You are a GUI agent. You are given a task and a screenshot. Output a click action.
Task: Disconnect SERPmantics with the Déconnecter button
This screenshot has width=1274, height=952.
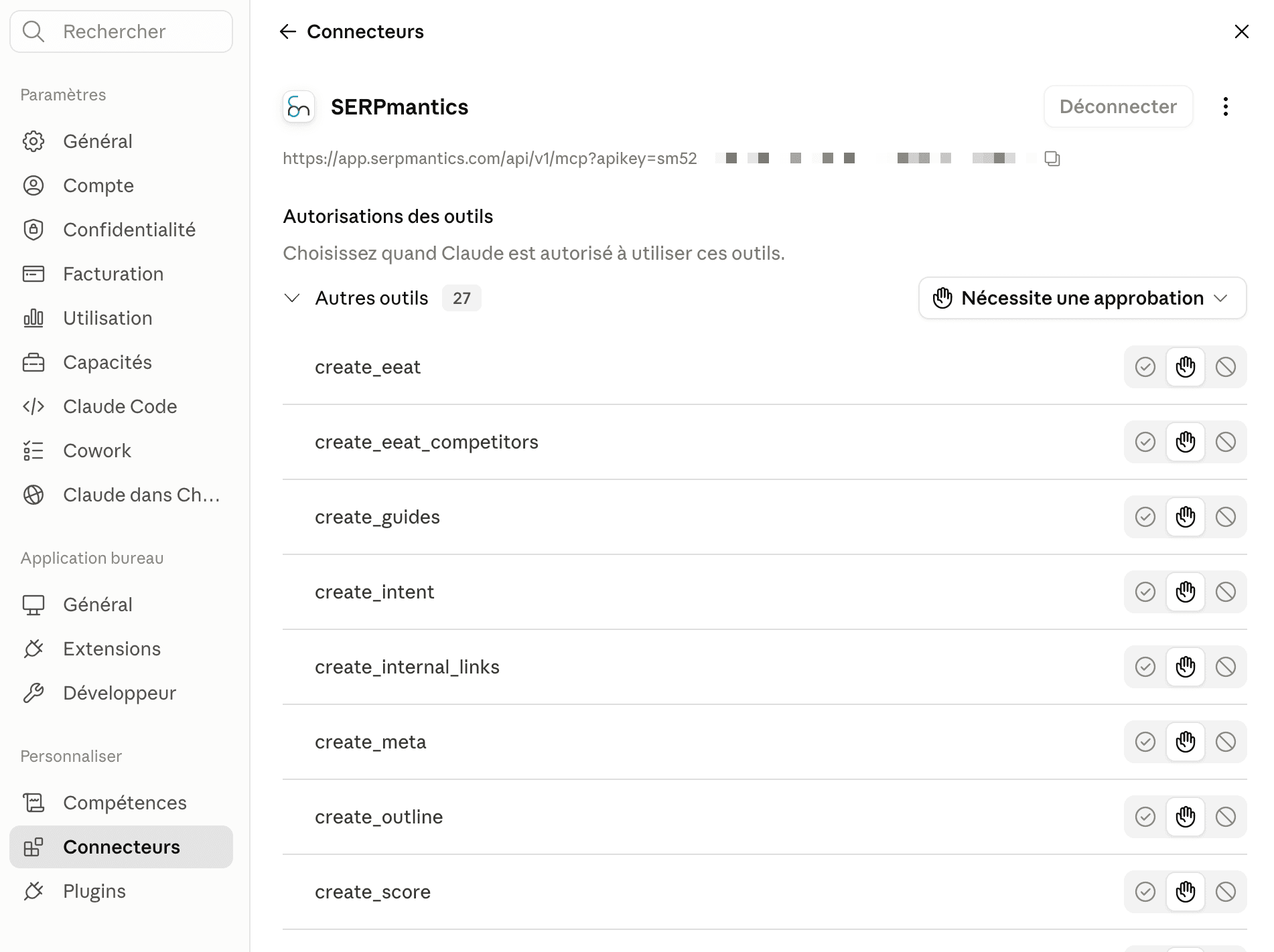click(x=1118, y=106)
